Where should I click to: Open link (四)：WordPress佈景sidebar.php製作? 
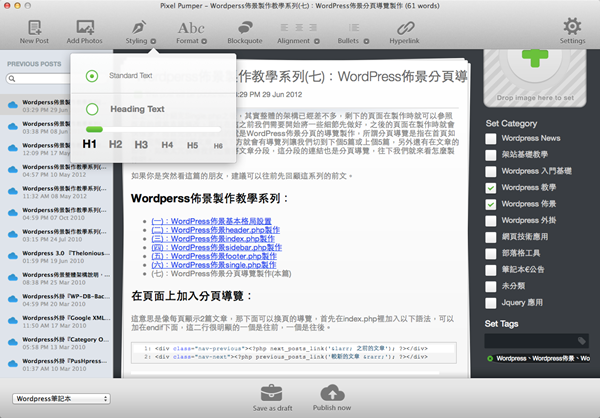(x=217, y=248)
